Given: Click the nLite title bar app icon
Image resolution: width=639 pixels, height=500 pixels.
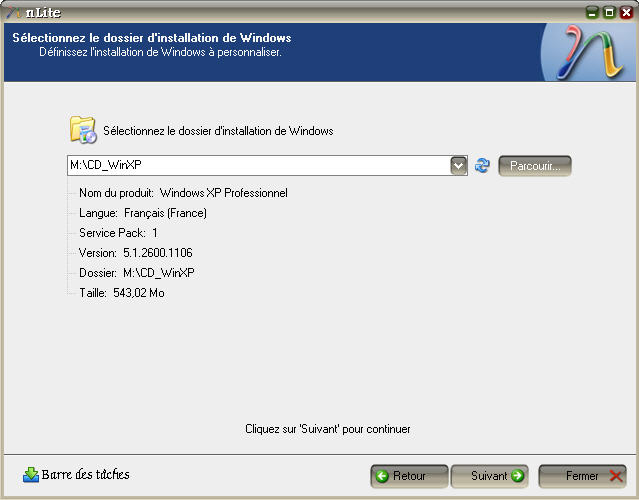Looking at the screenshot, I should pyautogui.click(x=13, y=12).
